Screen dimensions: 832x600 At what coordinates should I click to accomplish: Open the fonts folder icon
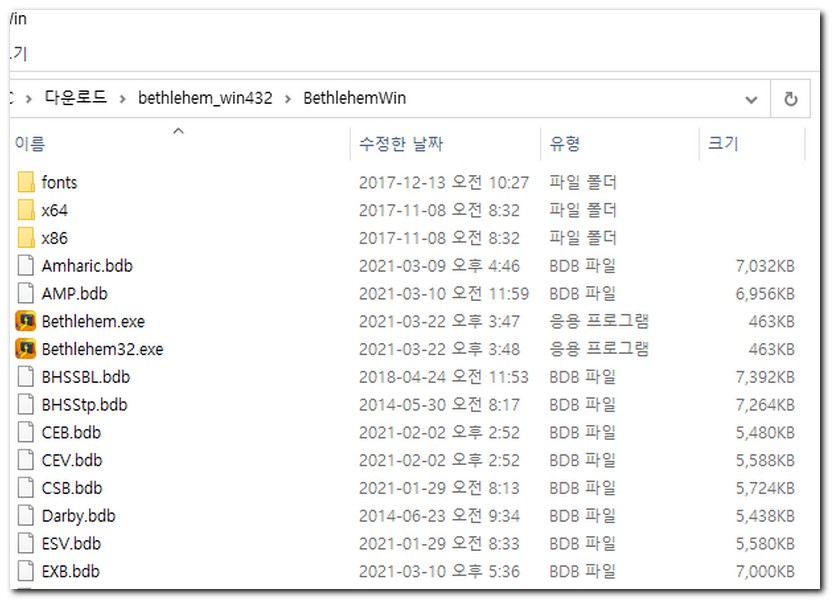(x=26, y=182)
